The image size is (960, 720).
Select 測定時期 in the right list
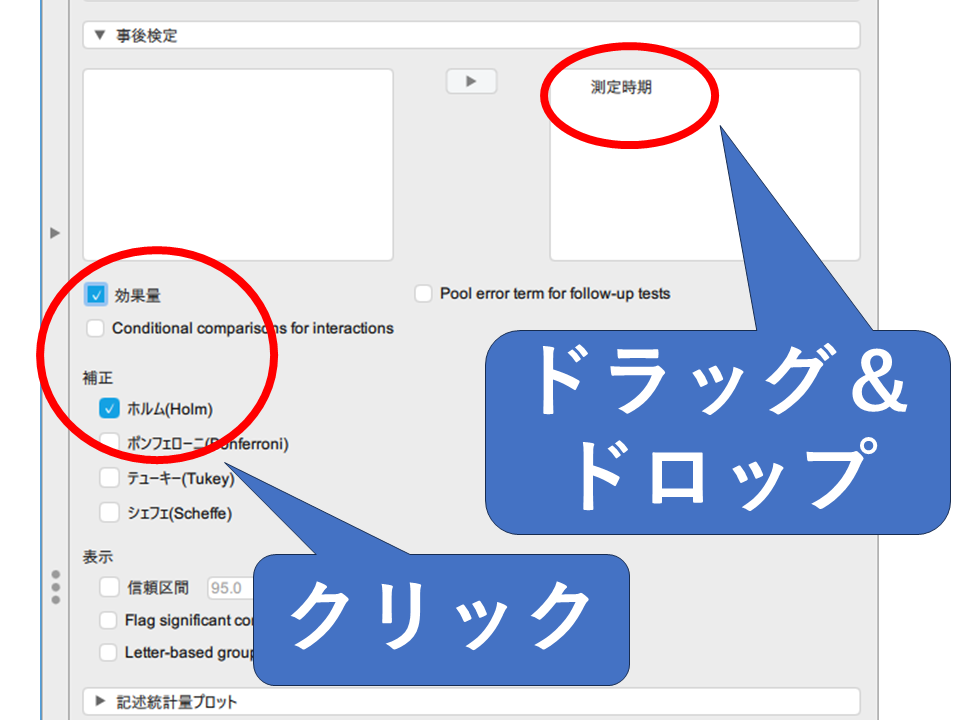point(621,88)
